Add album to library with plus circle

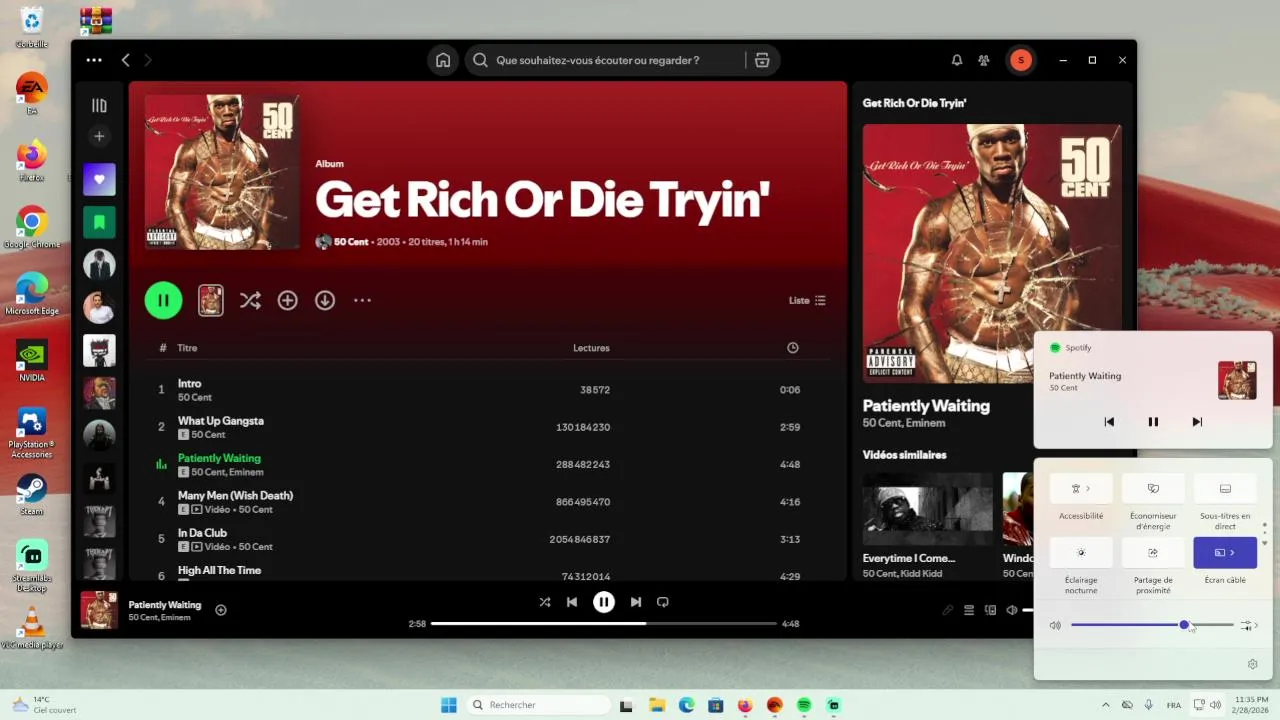coord(288,300)
